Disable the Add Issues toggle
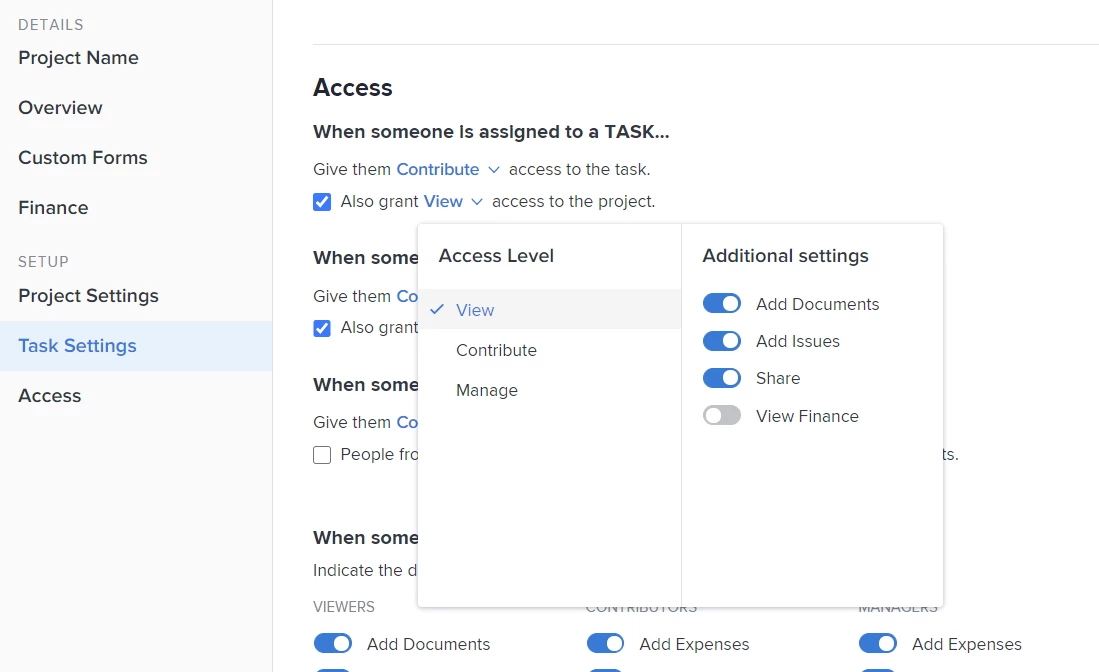Screen dimensions: 1099x672 [x=721, y=341]
